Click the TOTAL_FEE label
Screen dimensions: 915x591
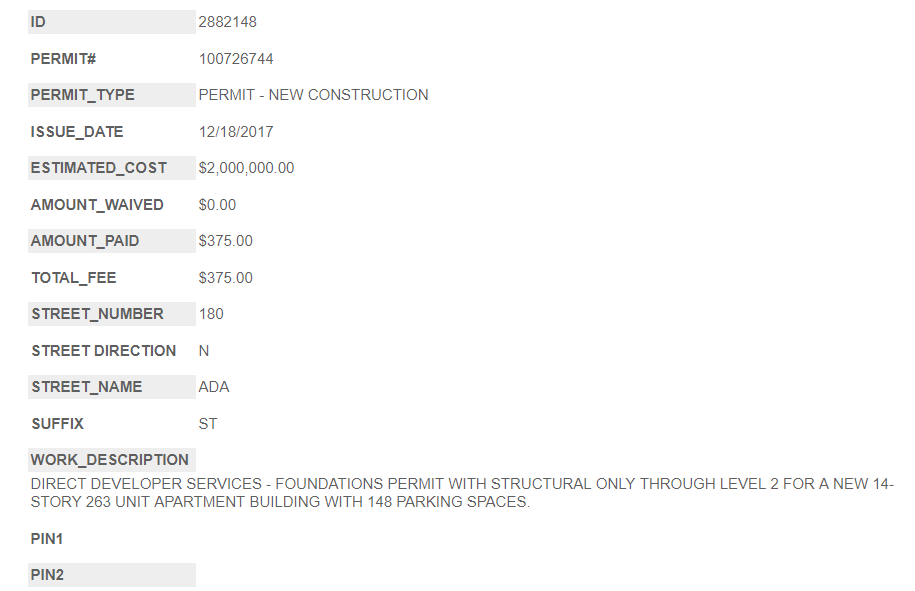73,278
